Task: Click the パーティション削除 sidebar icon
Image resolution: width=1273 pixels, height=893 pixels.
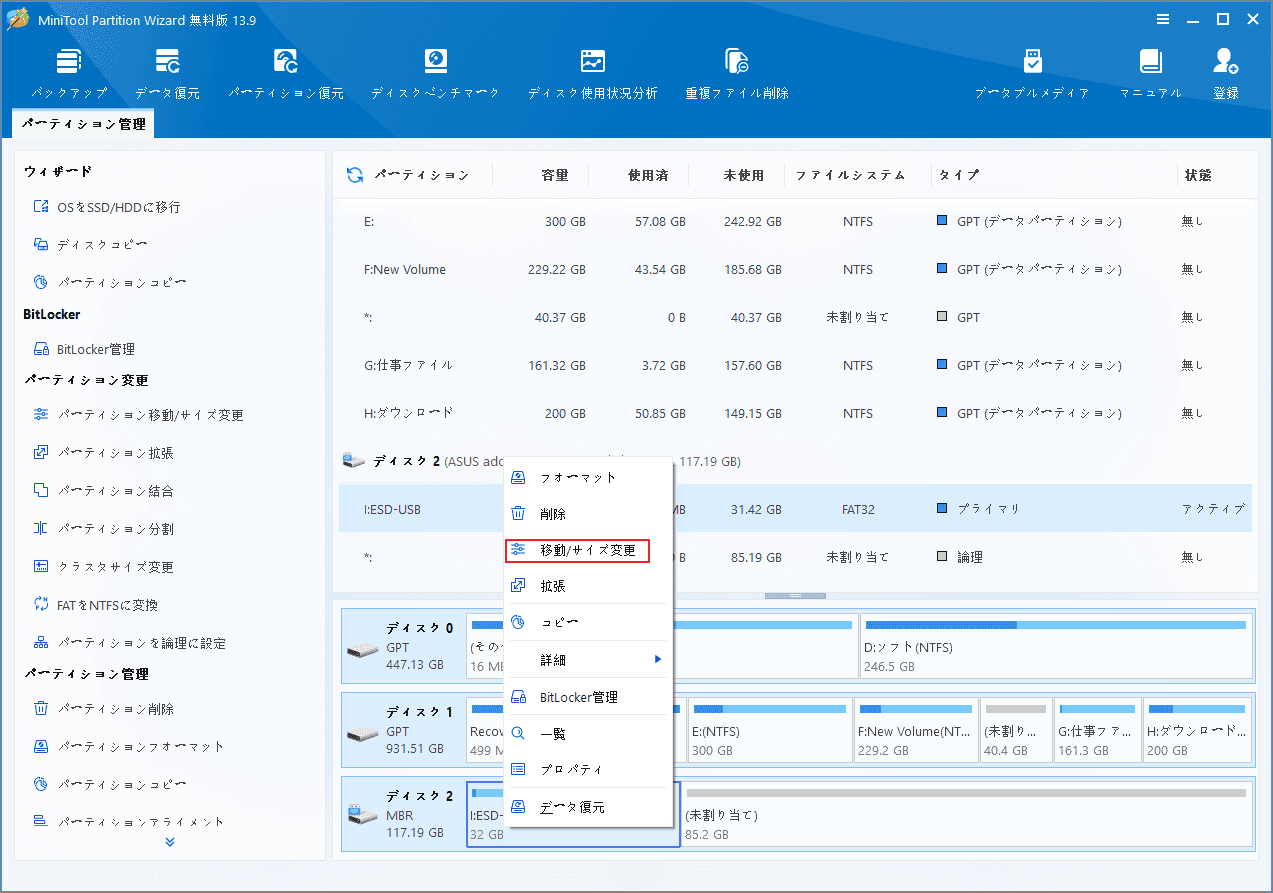Action: tap(41, 709)
